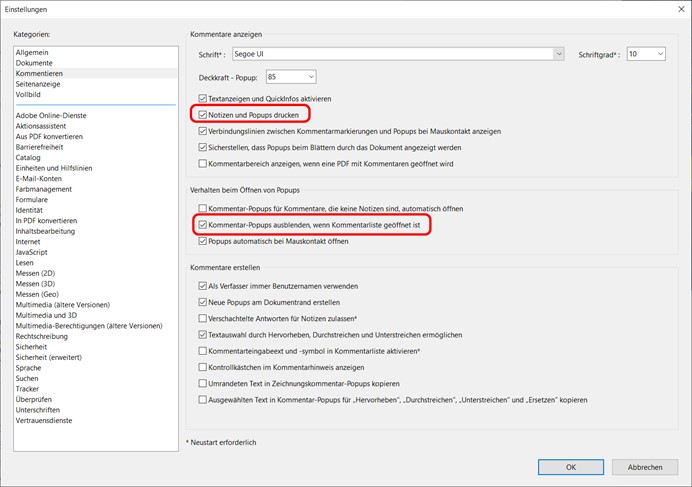Open Suchen category
This screenshot has width=692, height=487.
27,378
